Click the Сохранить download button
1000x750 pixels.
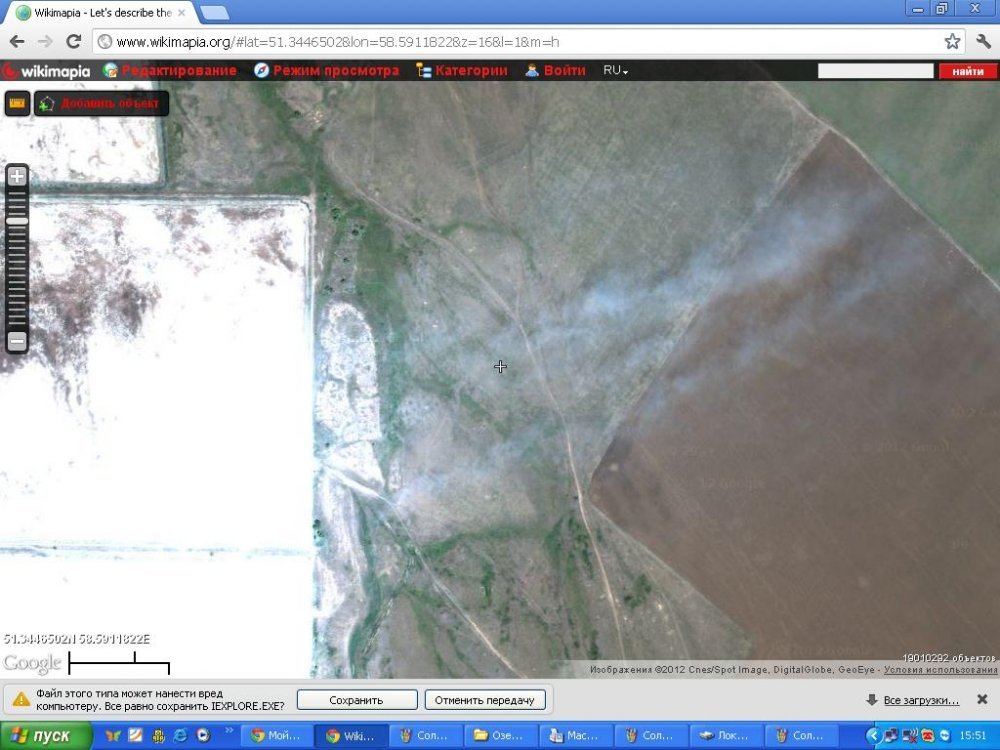point(357,700)
